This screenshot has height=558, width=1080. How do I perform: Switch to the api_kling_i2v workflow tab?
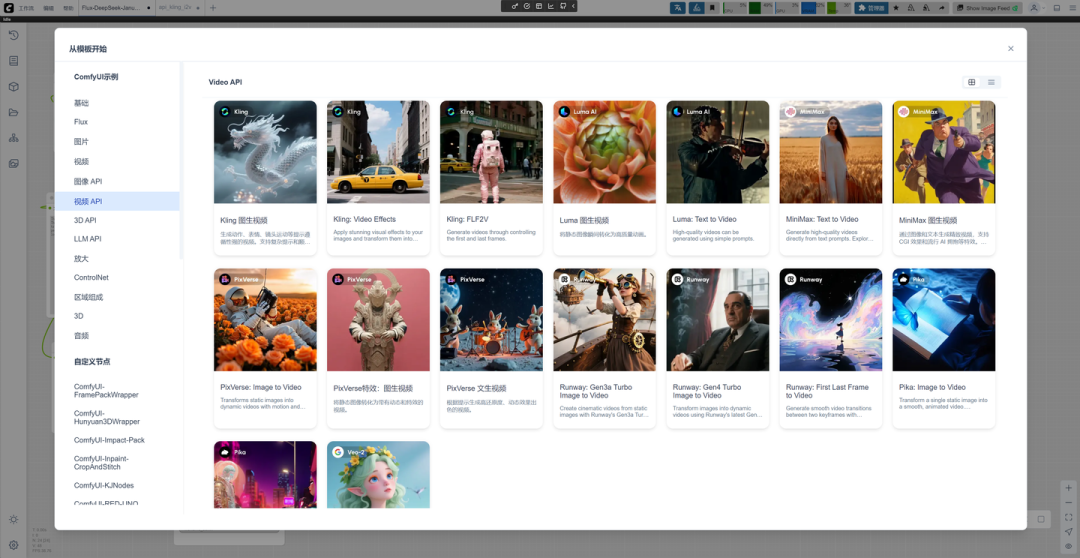(179, 8)
